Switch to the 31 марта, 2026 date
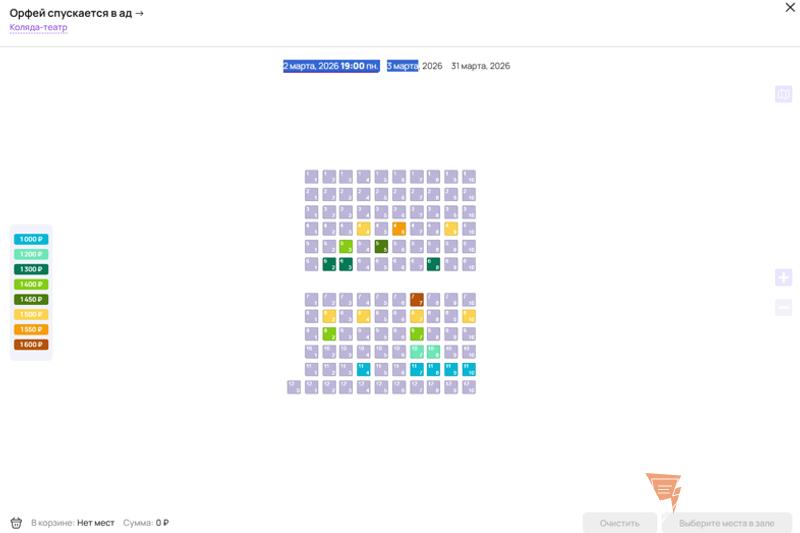 pos(480,66)
